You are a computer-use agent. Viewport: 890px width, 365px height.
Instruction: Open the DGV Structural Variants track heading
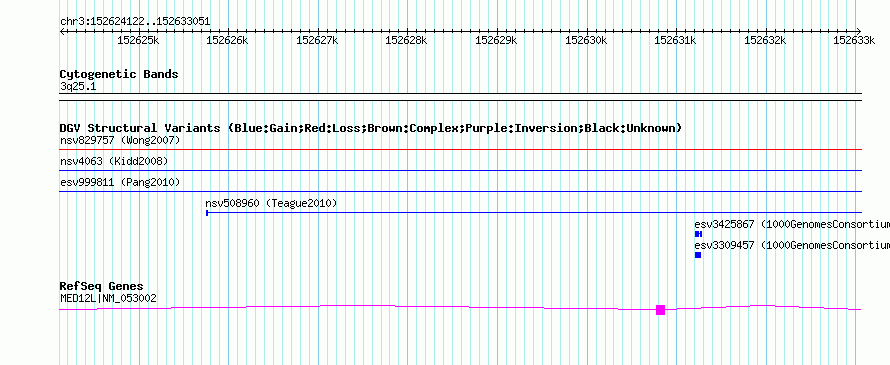pyautogui.click(x=371, y=128)
